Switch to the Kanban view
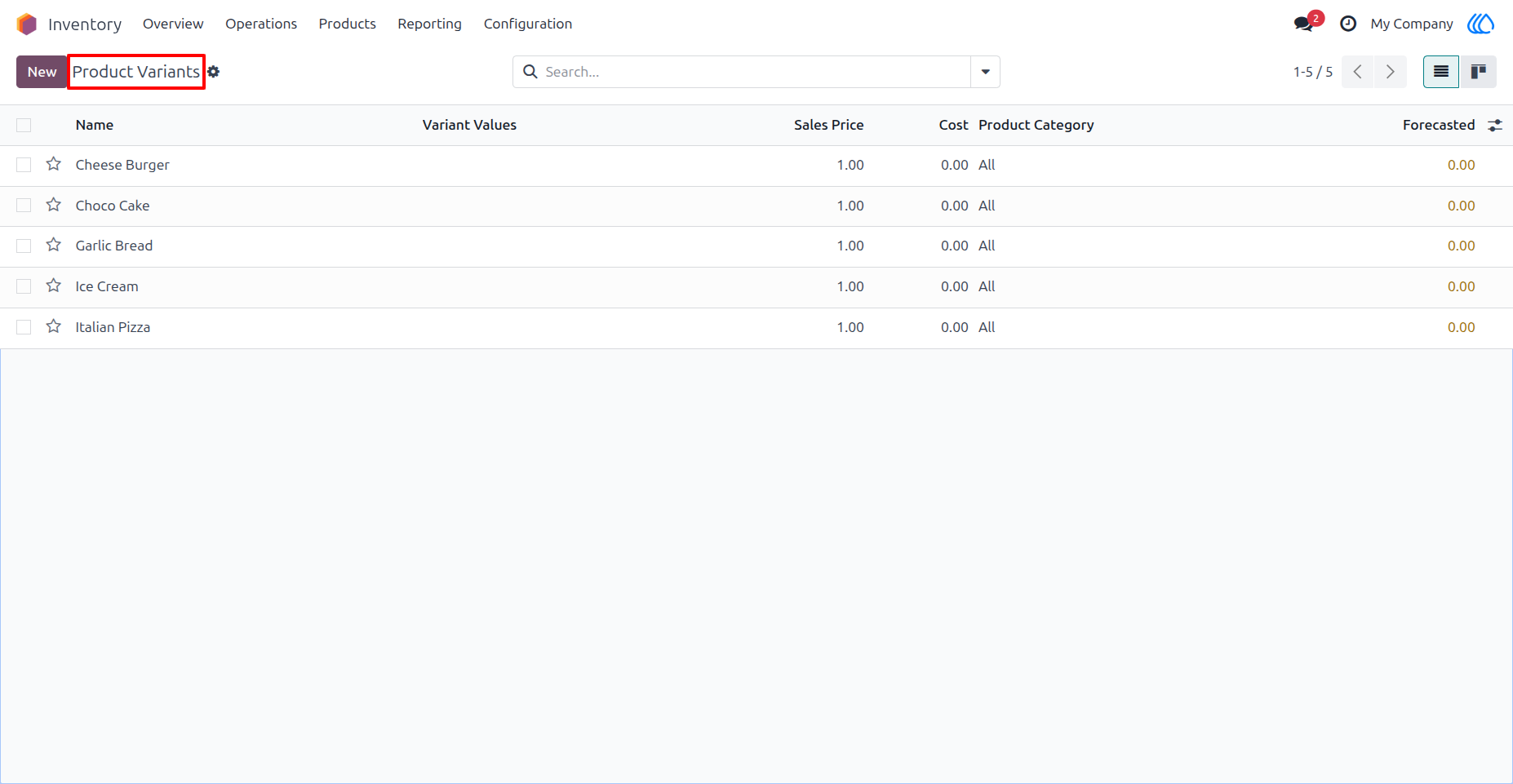The height and width of the screenshot is (784, 1513). point(1478,72)
